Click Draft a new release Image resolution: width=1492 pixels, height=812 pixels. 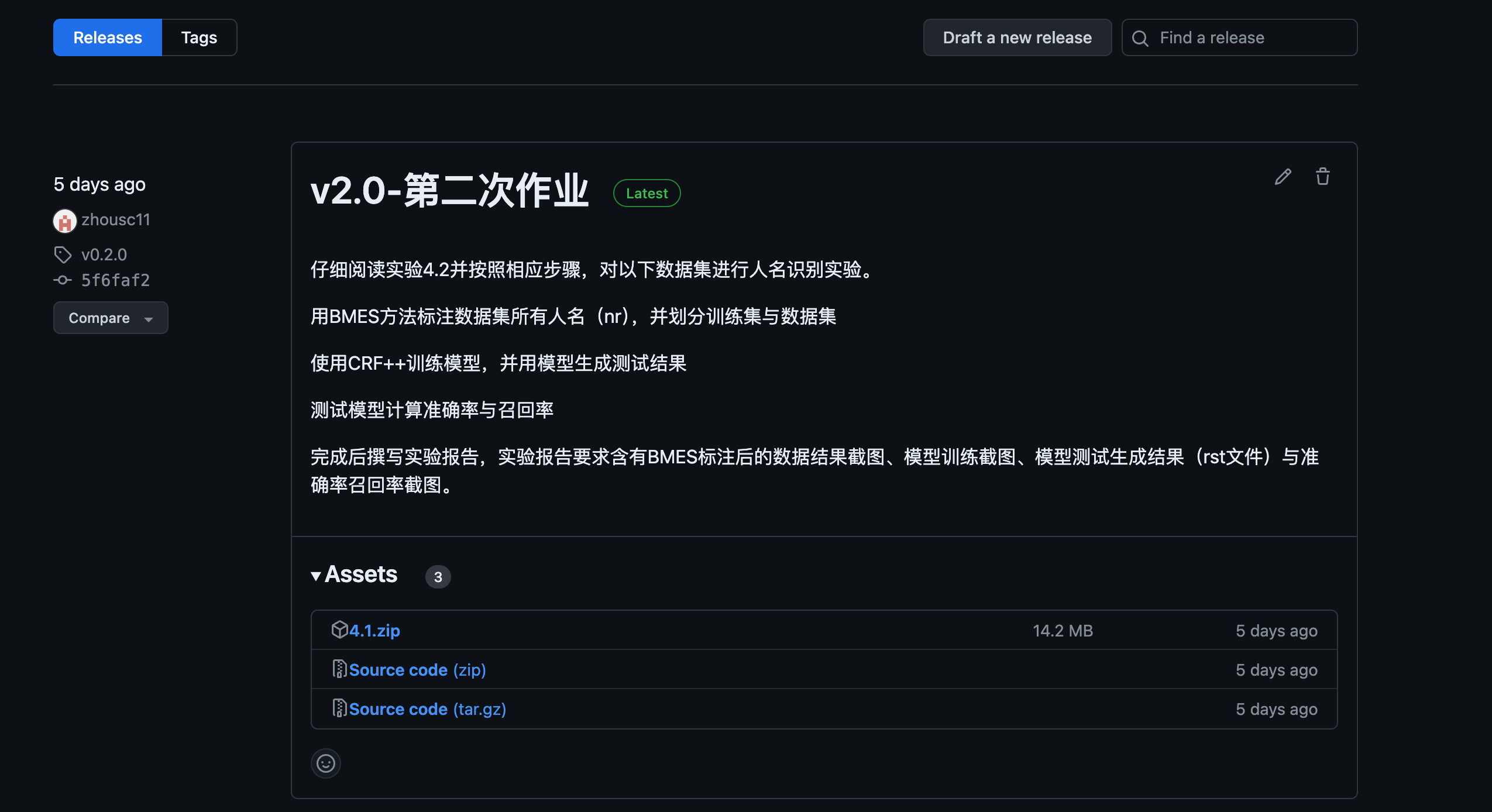coord(1017,37)
